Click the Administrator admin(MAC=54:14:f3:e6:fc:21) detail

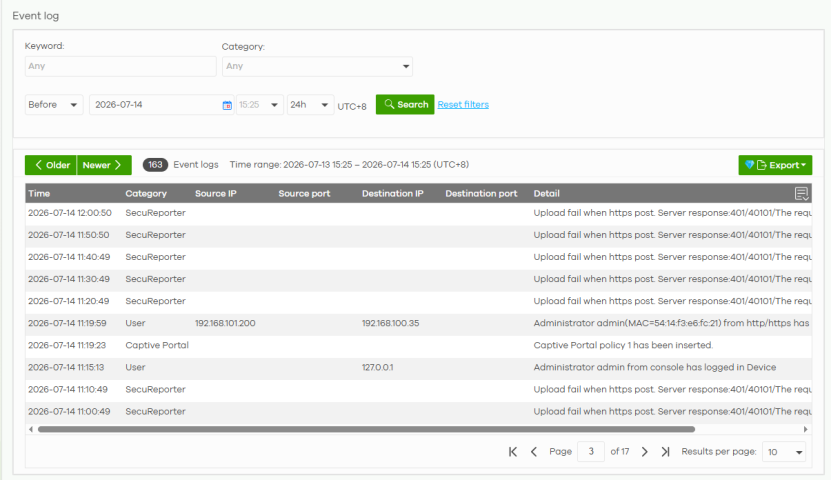[671, 323]
